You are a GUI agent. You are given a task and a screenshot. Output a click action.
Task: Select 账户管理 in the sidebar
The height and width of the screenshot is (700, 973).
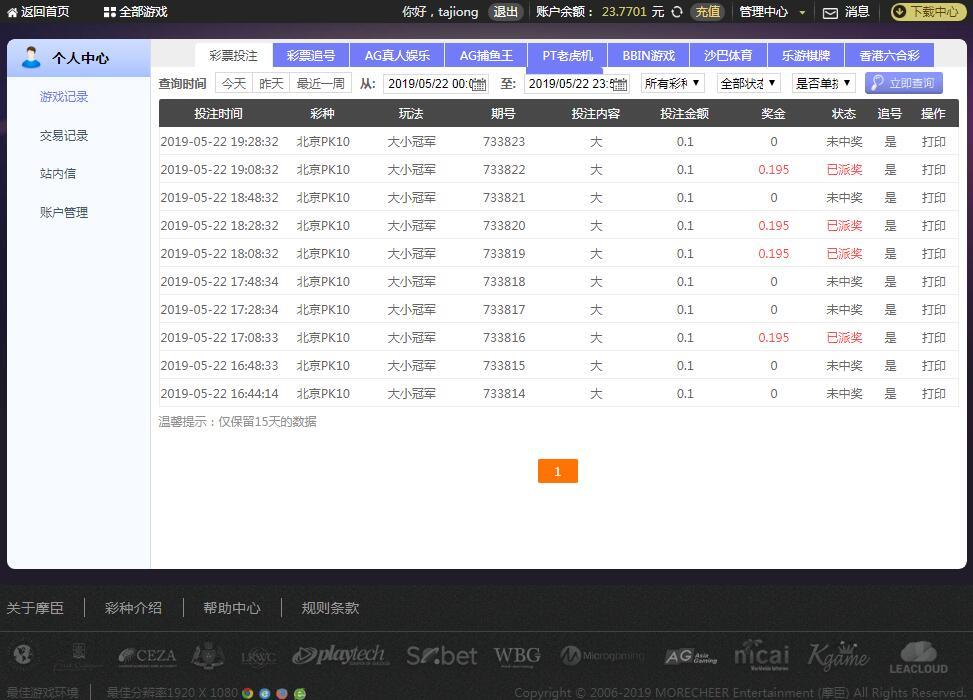pyautogui.click(x=64, y=212)
